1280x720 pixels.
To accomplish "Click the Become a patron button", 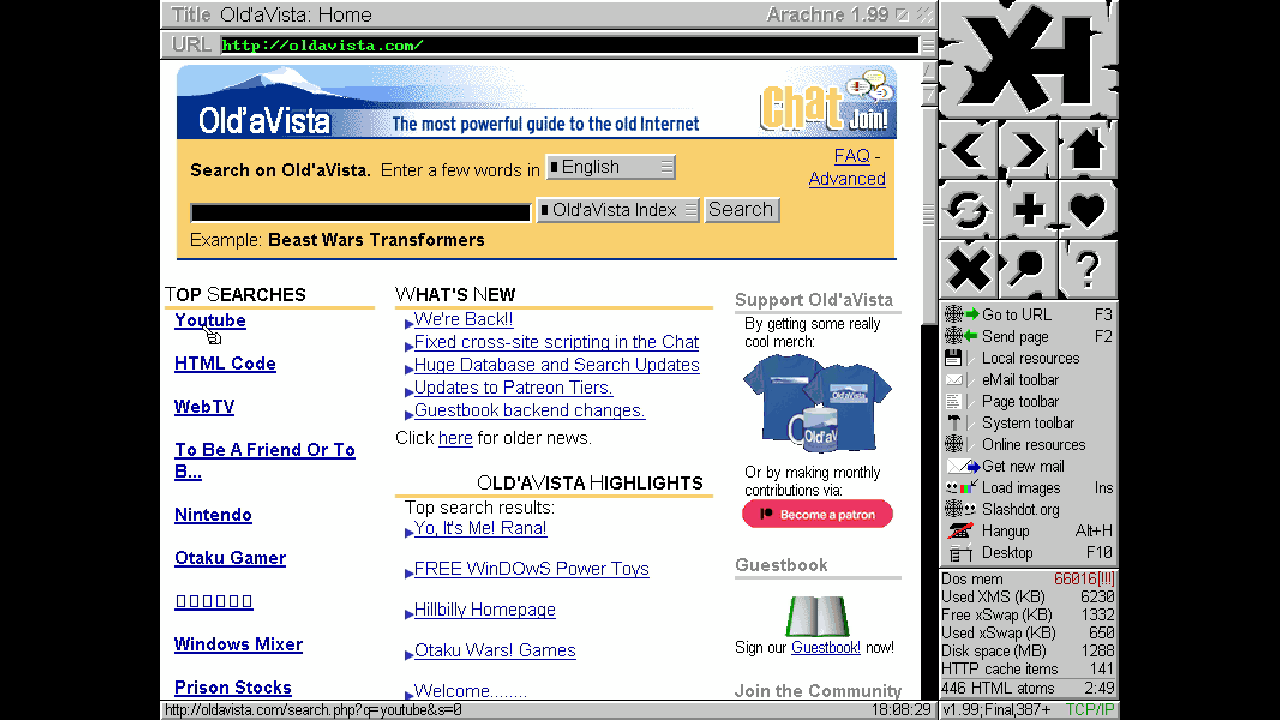I will (x=817, y=514).
